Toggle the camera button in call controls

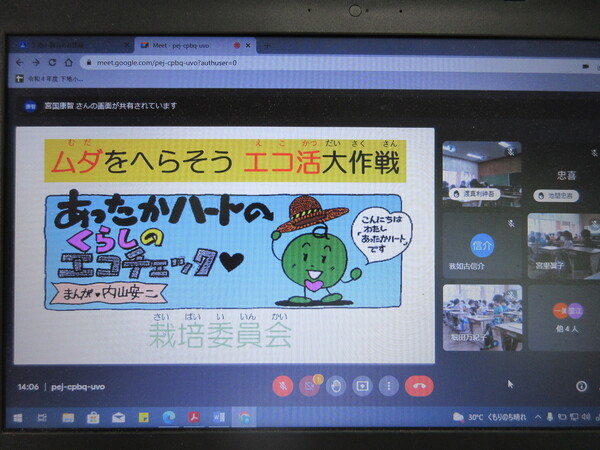pos(310,385)
